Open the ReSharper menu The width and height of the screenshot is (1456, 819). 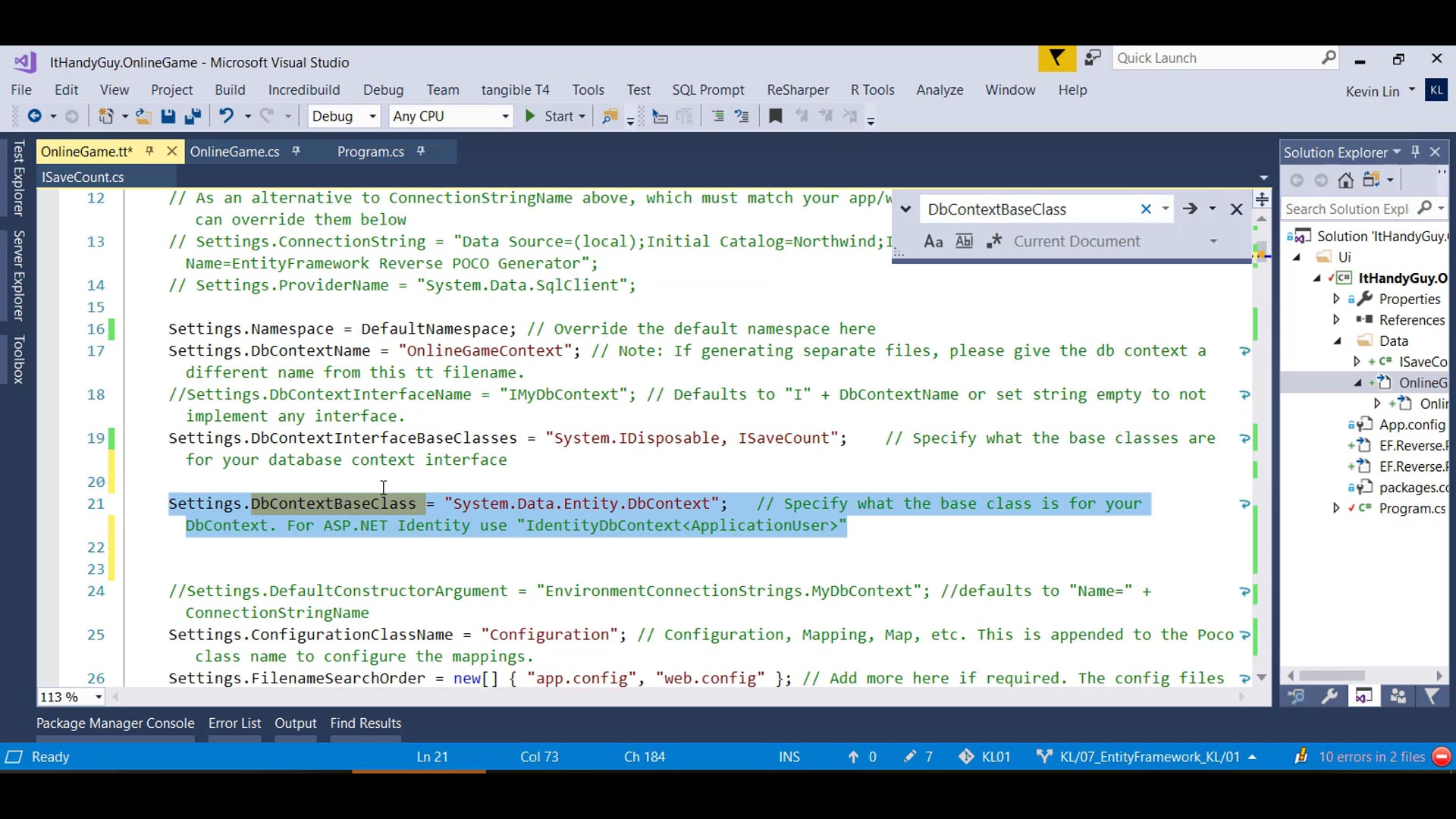[x=797, y=89]
